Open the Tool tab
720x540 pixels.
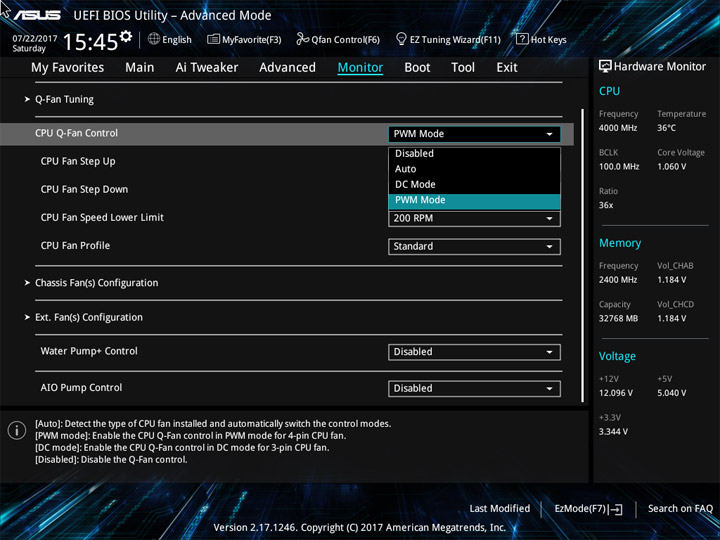point(463,68)
